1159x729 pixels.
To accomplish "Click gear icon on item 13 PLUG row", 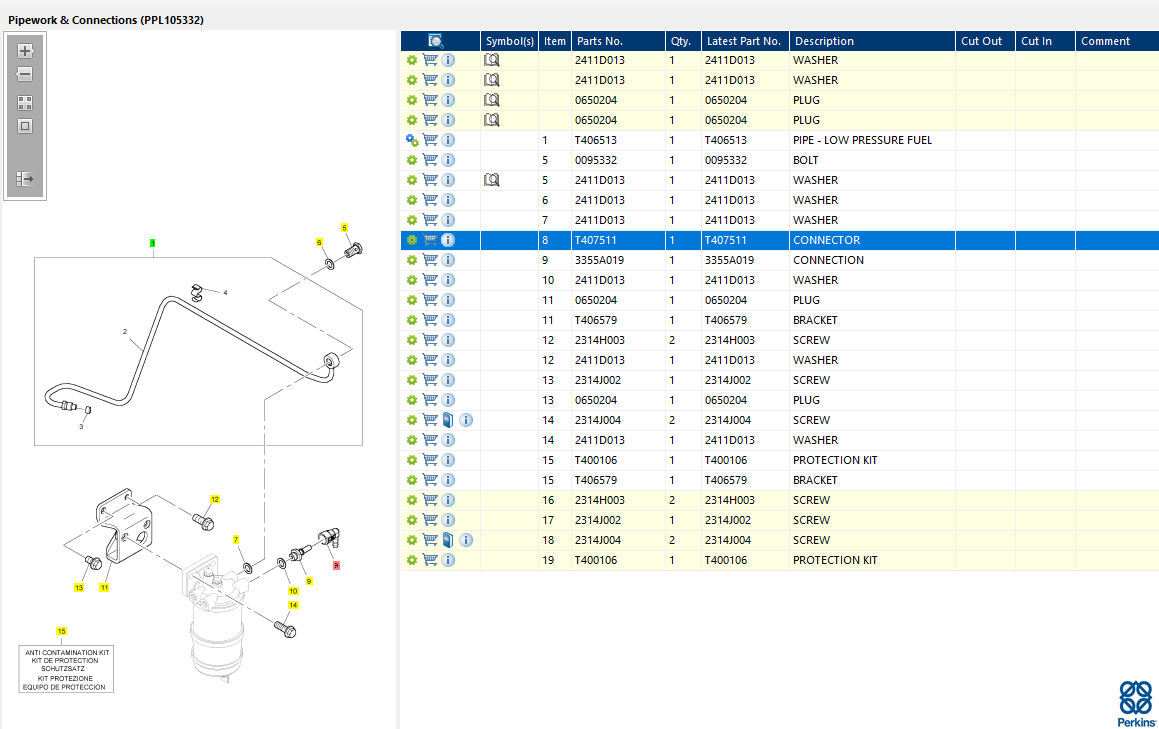I will (412, 399).
